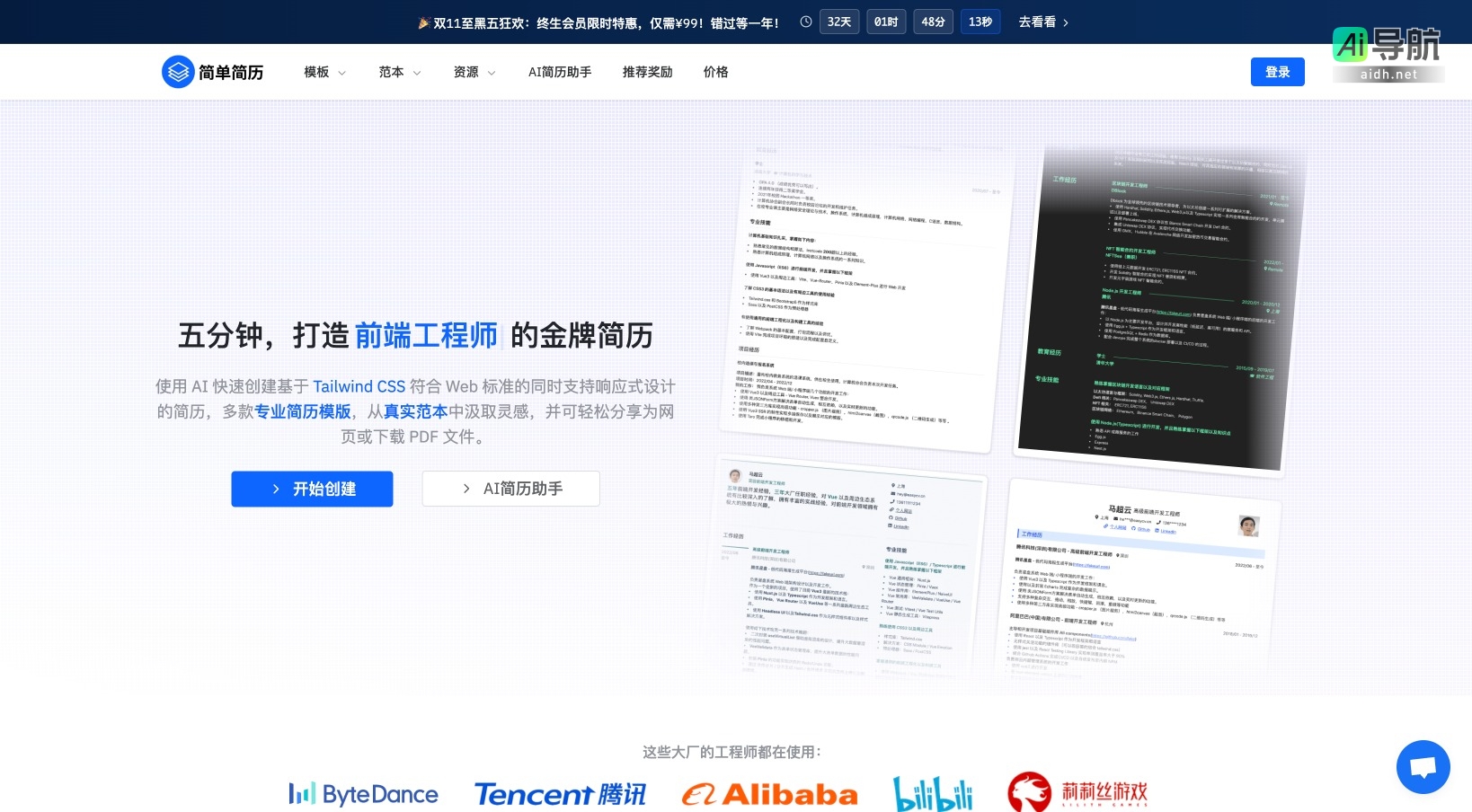The height and width of the screenshot is (812, 1472).
Task: Expand the 模板 navigation dropdown
Action: coord(324,72)
